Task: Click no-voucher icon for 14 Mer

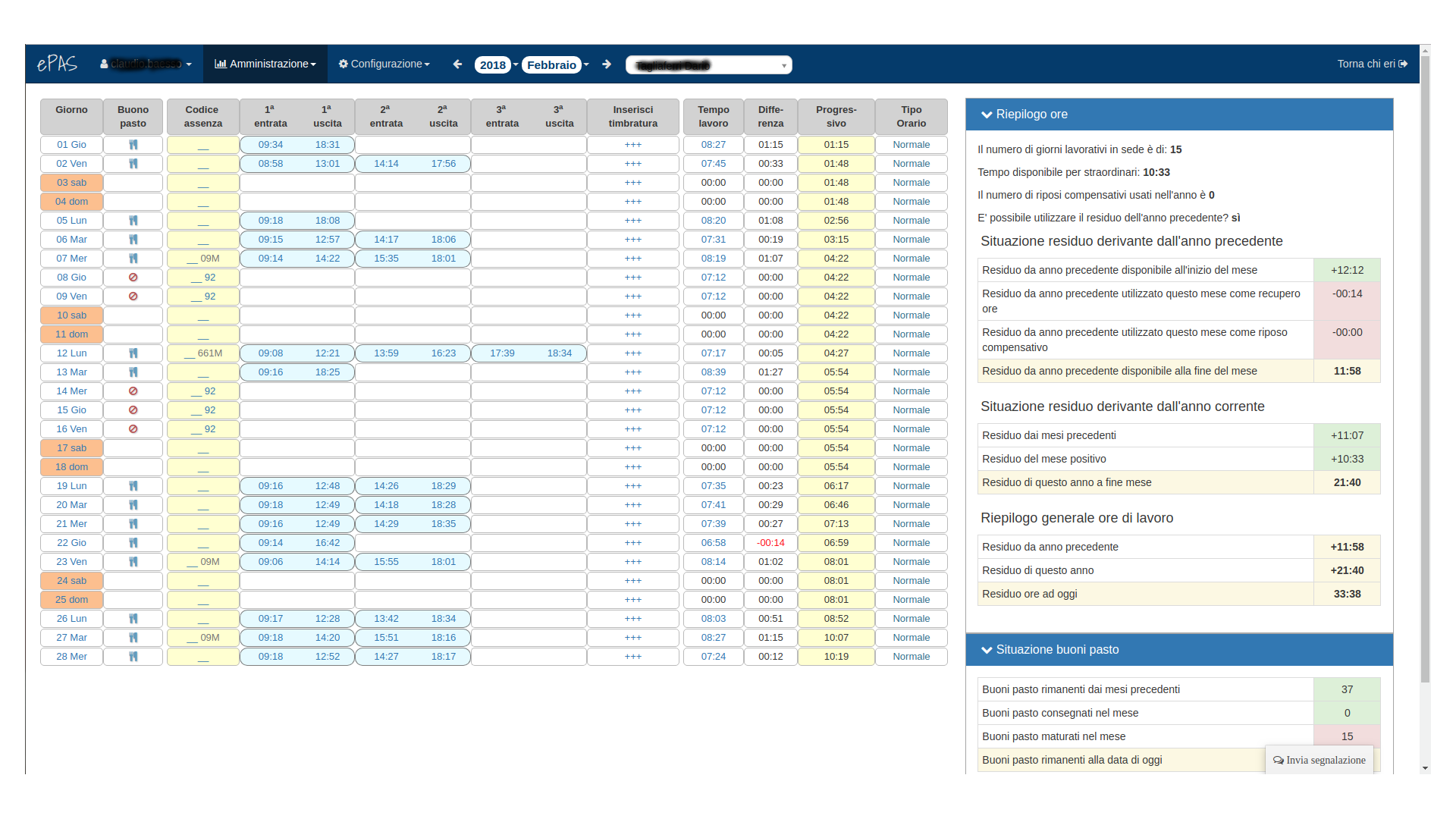Action: (133, 391)
